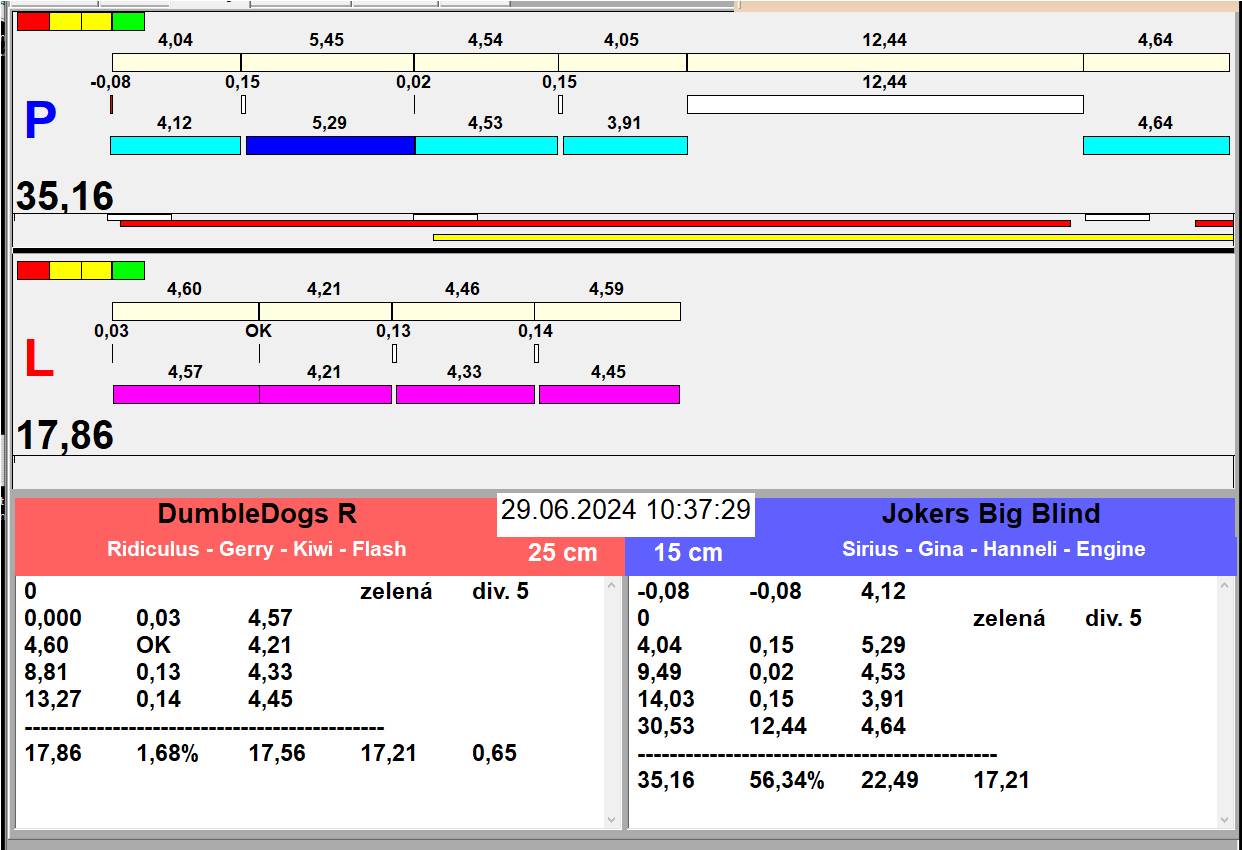Click the cream 4,60 segment in lane L
1242x850 pixels.
185,311
